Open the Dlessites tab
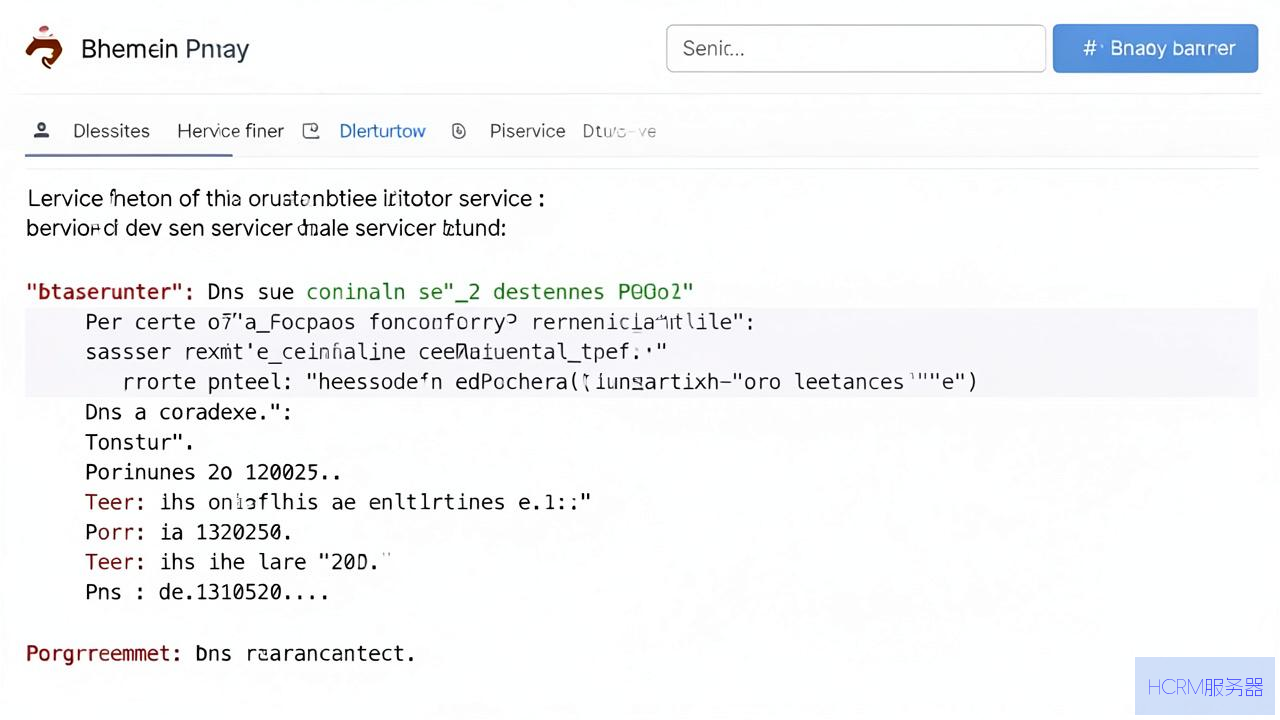 [111, 131]
